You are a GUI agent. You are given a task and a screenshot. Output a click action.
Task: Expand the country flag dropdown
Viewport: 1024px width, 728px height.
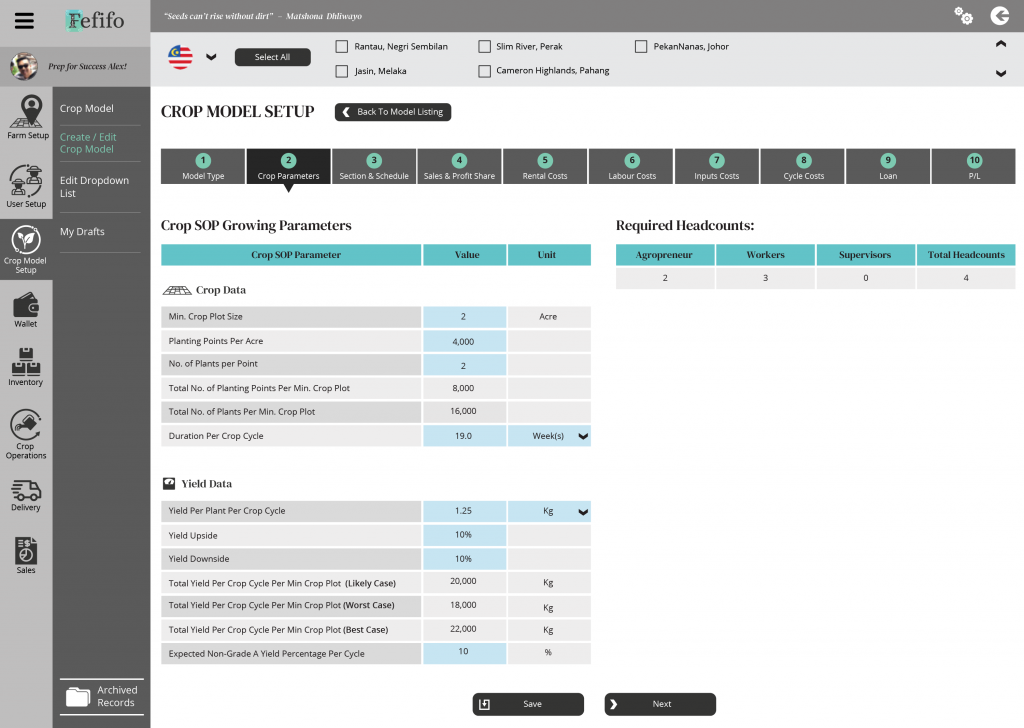tap(211, 57)
